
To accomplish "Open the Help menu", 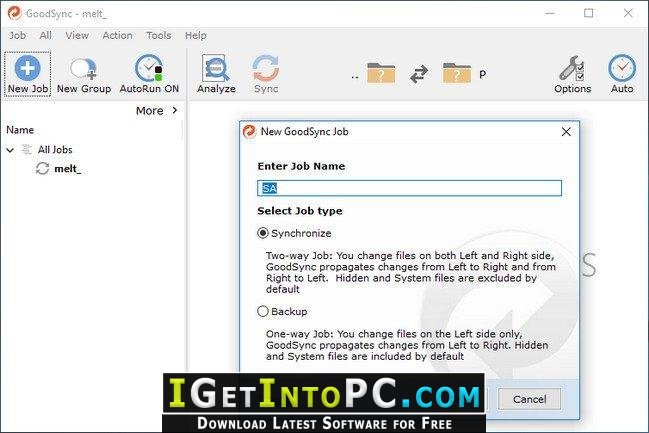I will pos(195,36).
